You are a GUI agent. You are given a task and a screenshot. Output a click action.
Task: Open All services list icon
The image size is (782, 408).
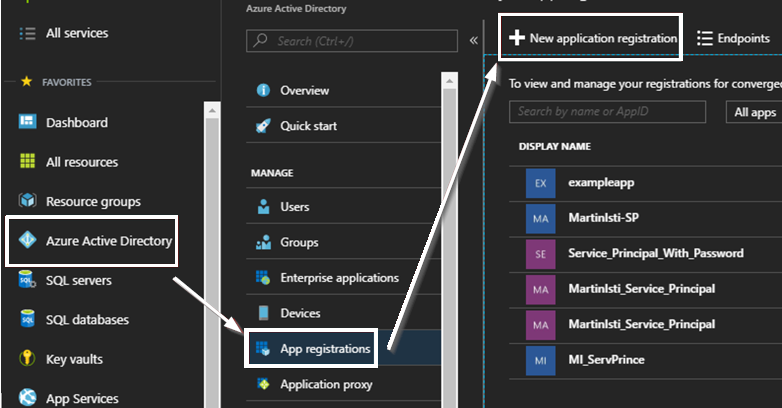point(27,33)
